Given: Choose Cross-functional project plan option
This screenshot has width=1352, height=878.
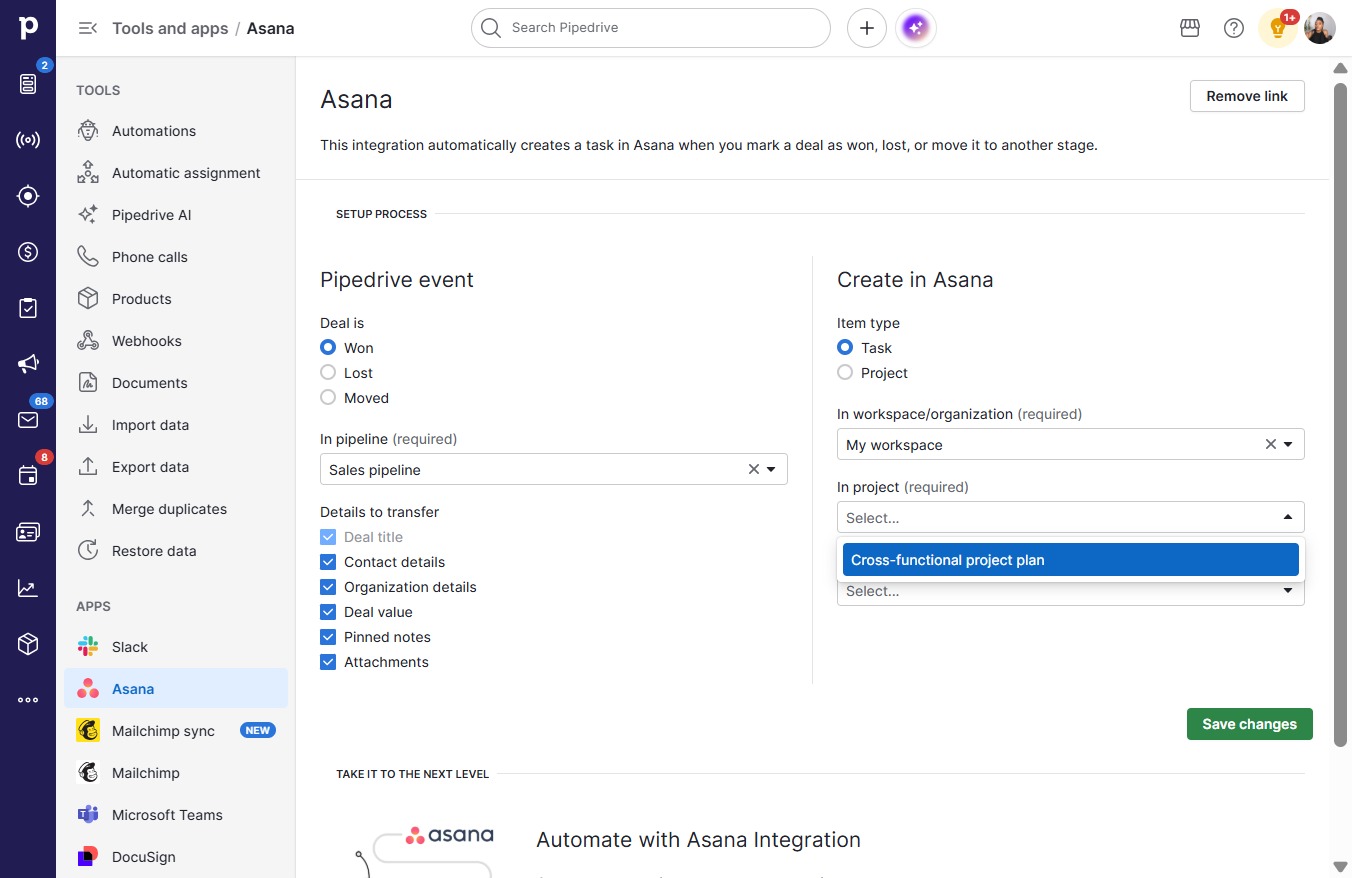Looking at the screenshot, I should tap(1070, 560).
